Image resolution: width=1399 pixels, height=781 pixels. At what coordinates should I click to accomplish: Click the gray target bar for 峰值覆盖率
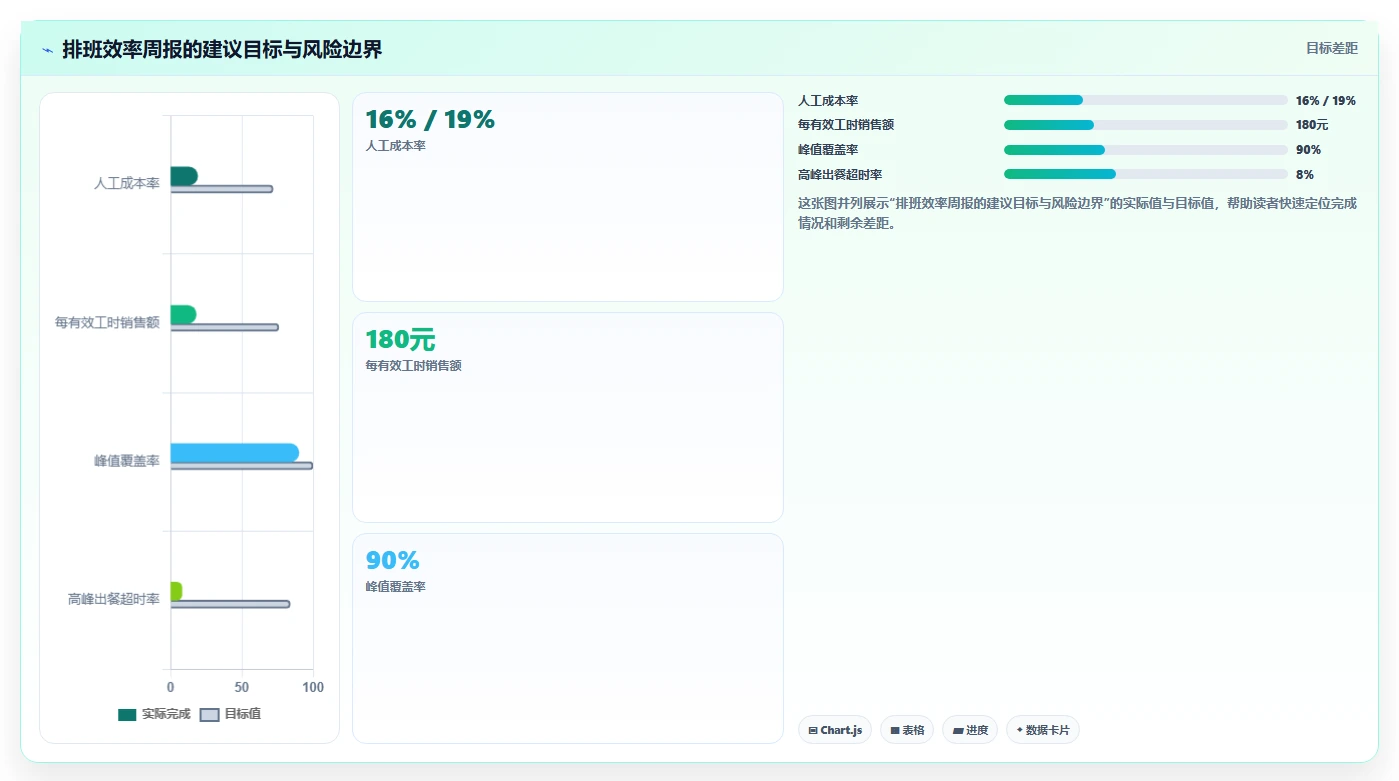241,465
